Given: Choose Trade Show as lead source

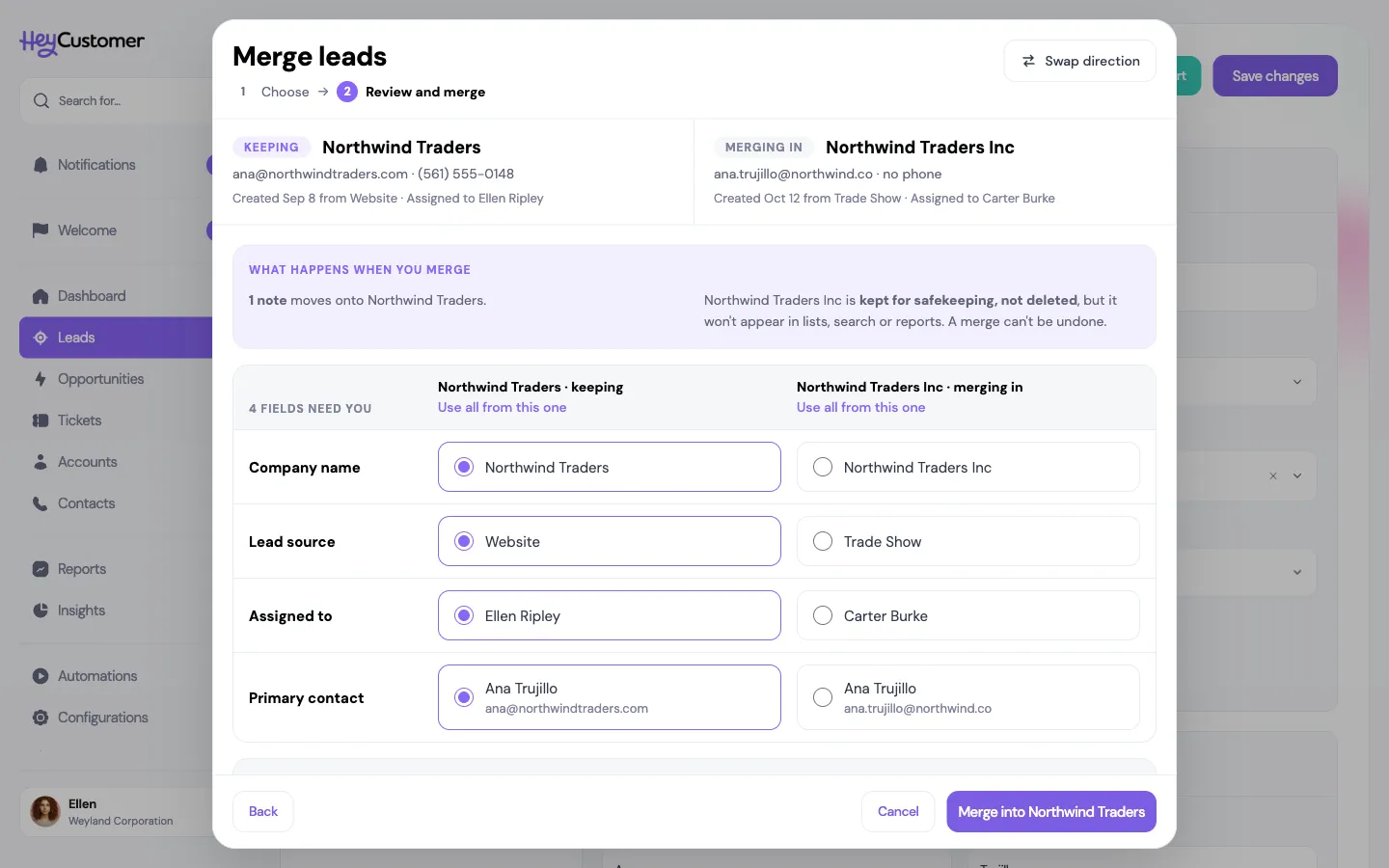Looking at the screenshot, I should click(968, 541).
